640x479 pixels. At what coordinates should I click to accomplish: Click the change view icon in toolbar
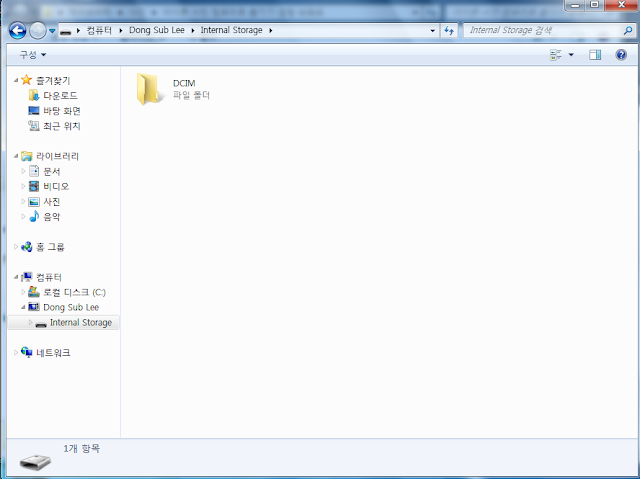(x=555, y=55)
